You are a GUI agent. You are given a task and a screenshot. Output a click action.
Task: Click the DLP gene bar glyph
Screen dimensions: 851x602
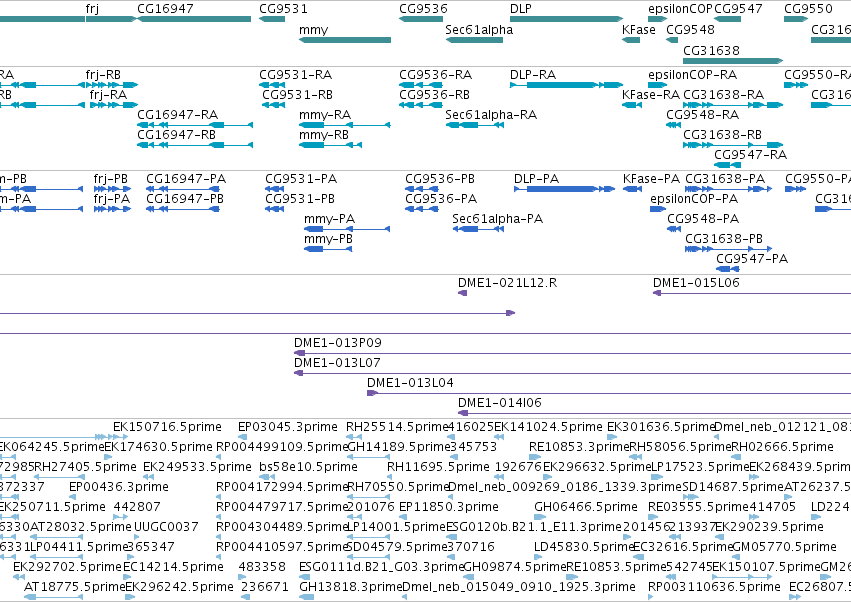click(566, 20)
